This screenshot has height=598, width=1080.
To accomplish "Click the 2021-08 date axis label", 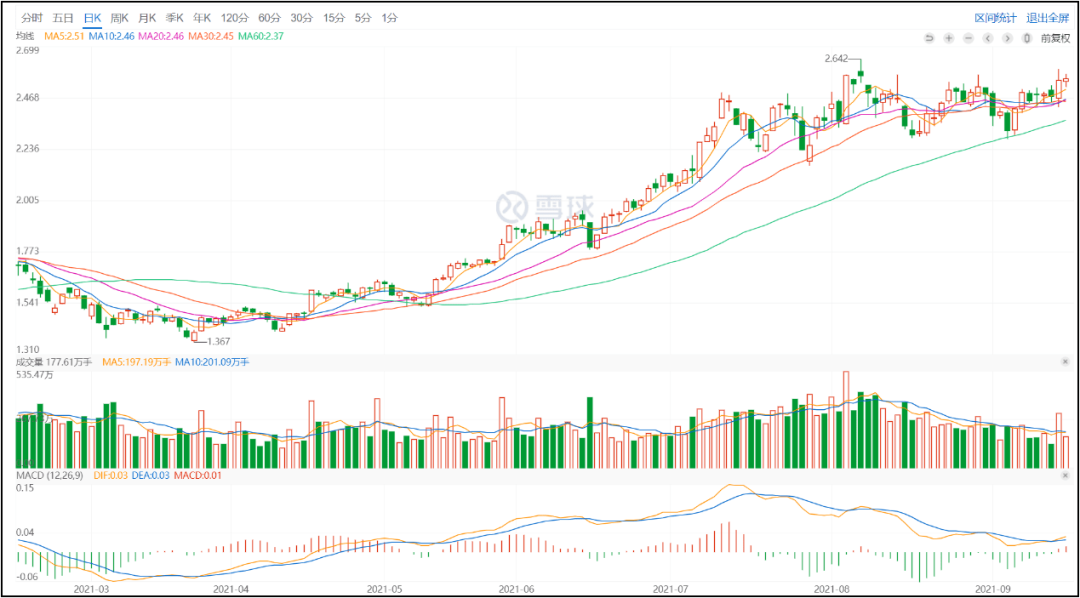I will pos(830,590).
